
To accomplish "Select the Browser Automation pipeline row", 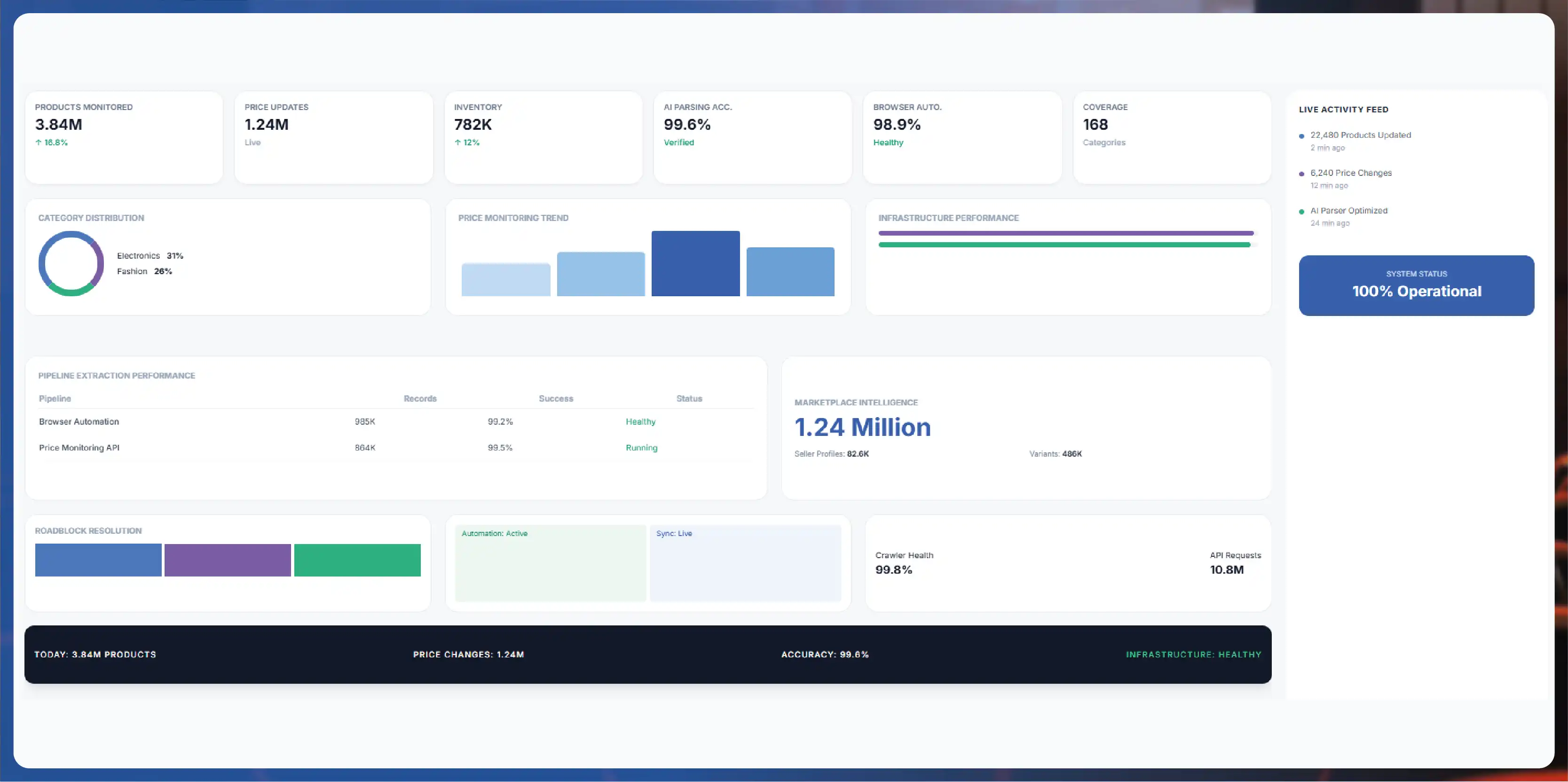I will tap(396, 422).
